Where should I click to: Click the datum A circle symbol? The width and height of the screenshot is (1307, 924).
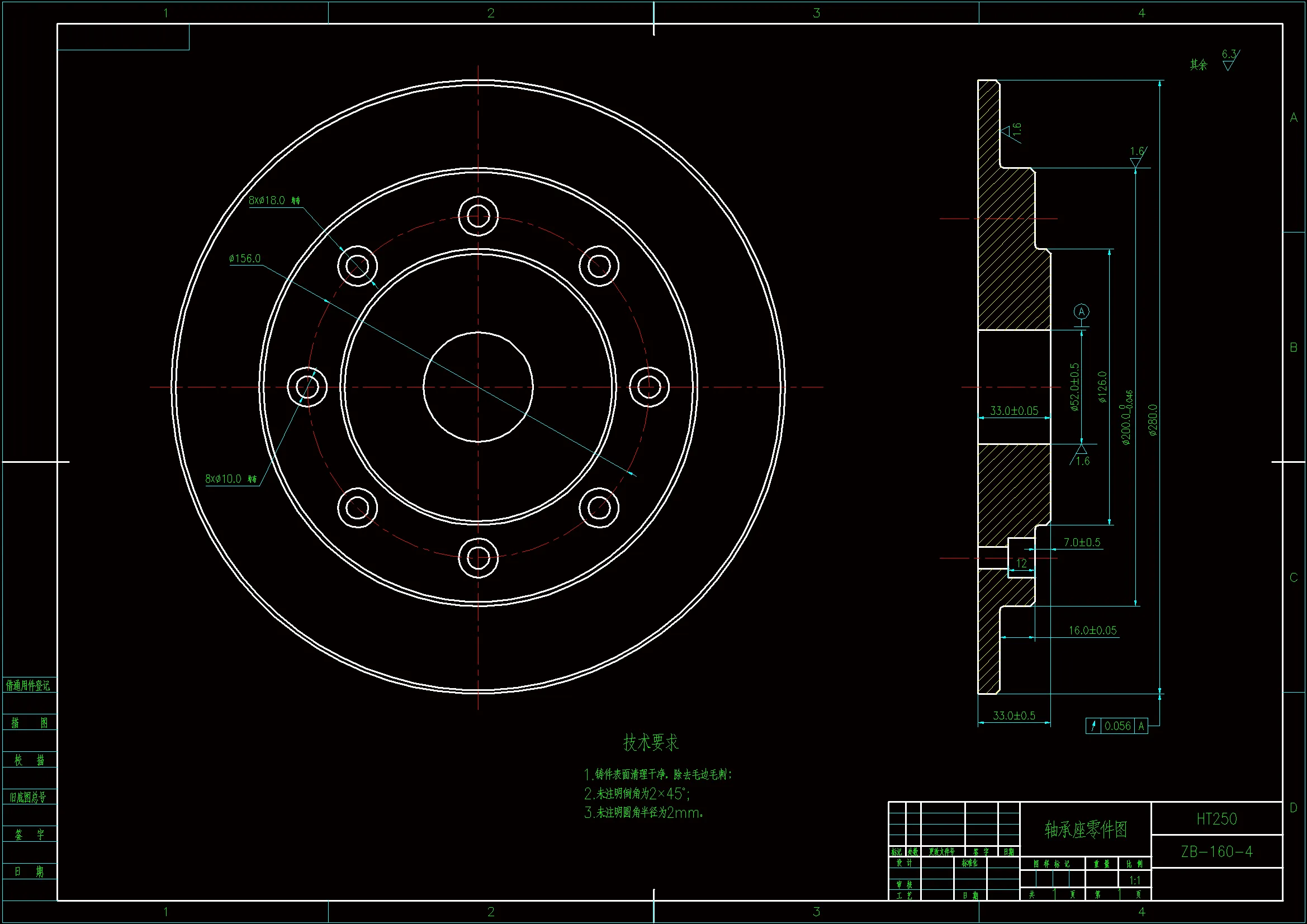1081,311
